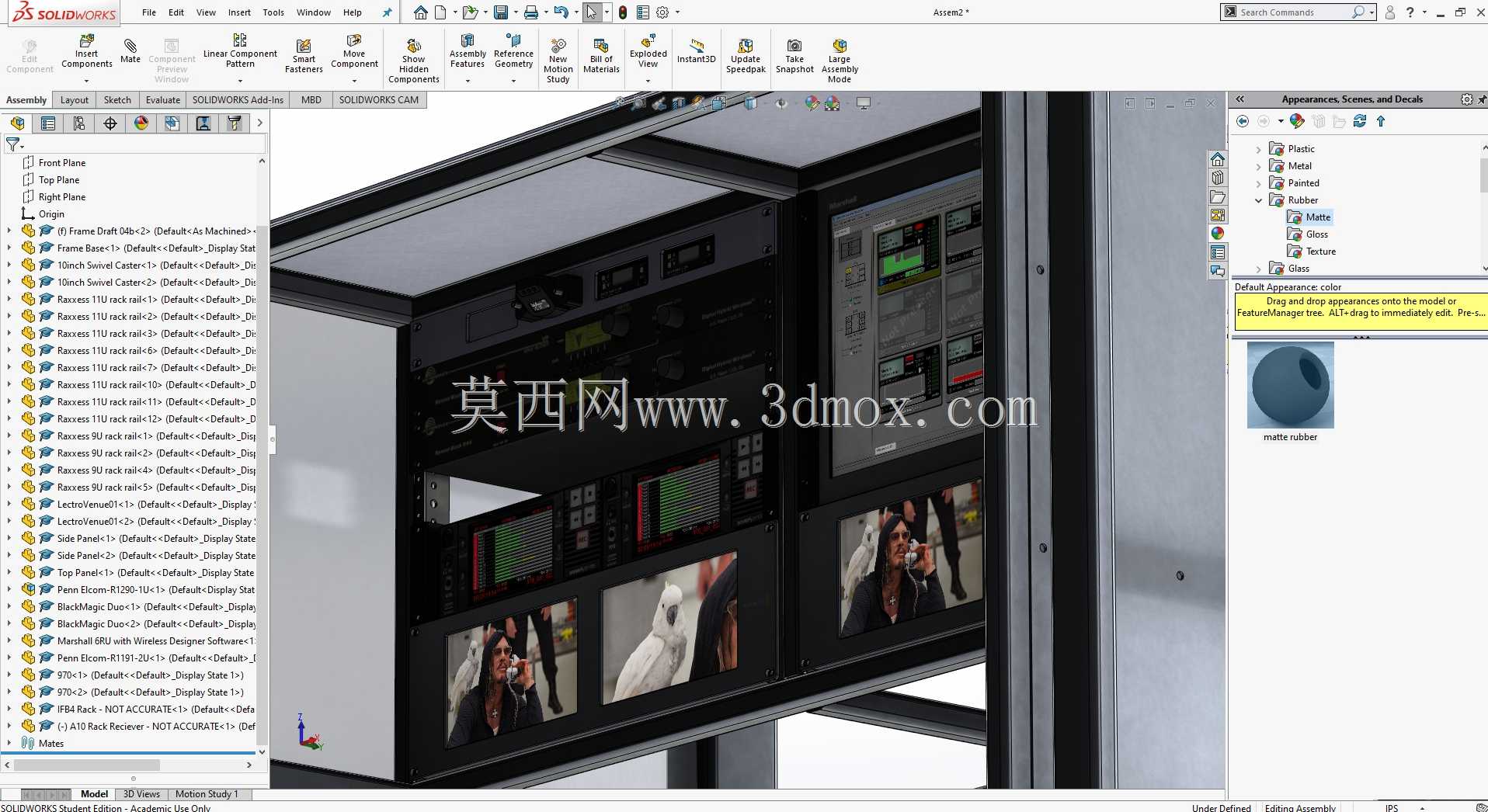Open the Tools menu
Image resolution: width=1488 pixels, height=812 pixels.
click(x=273, y=12)
